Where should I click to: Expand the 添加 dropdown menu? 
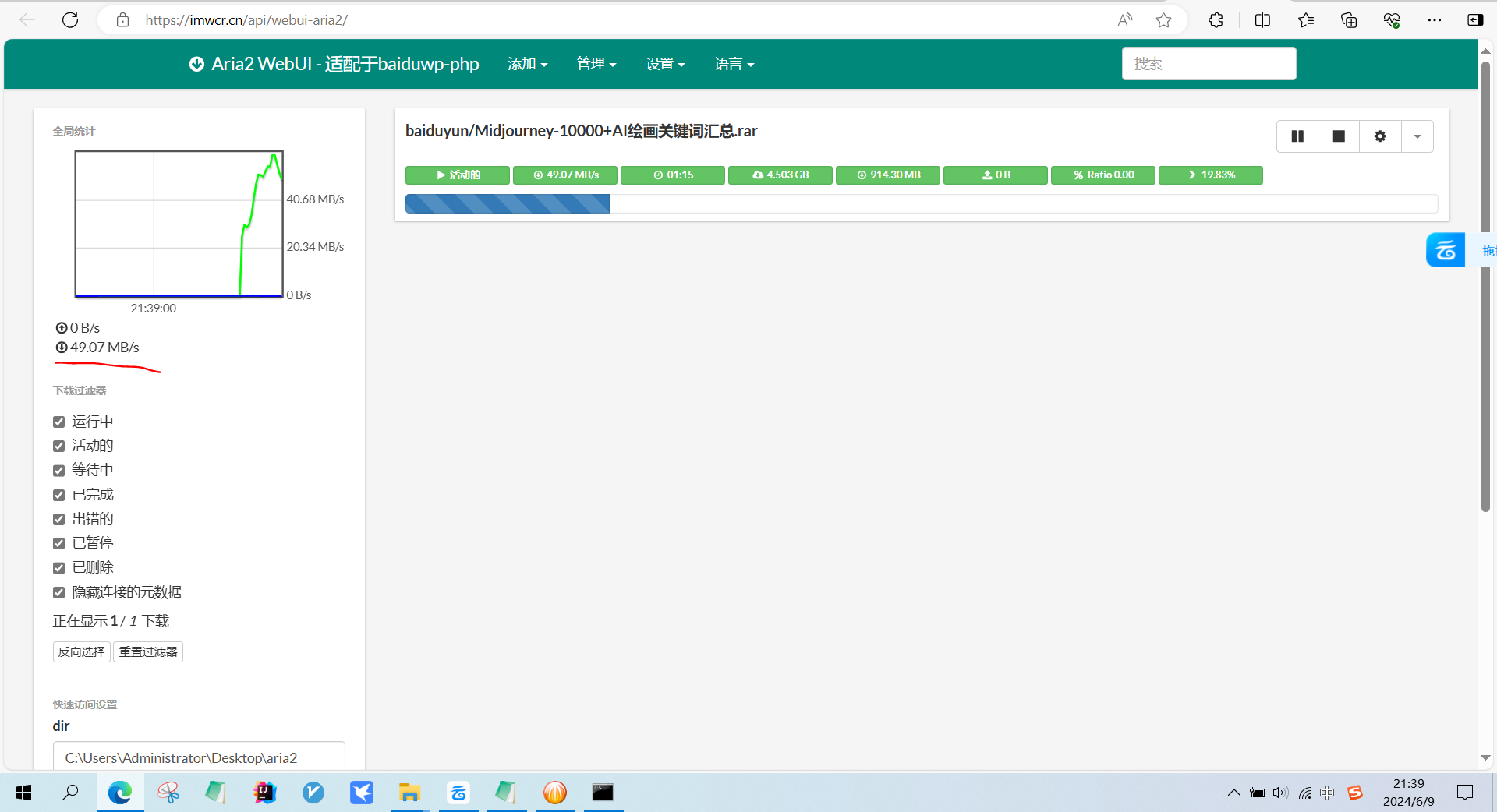(x=527, y=64)
